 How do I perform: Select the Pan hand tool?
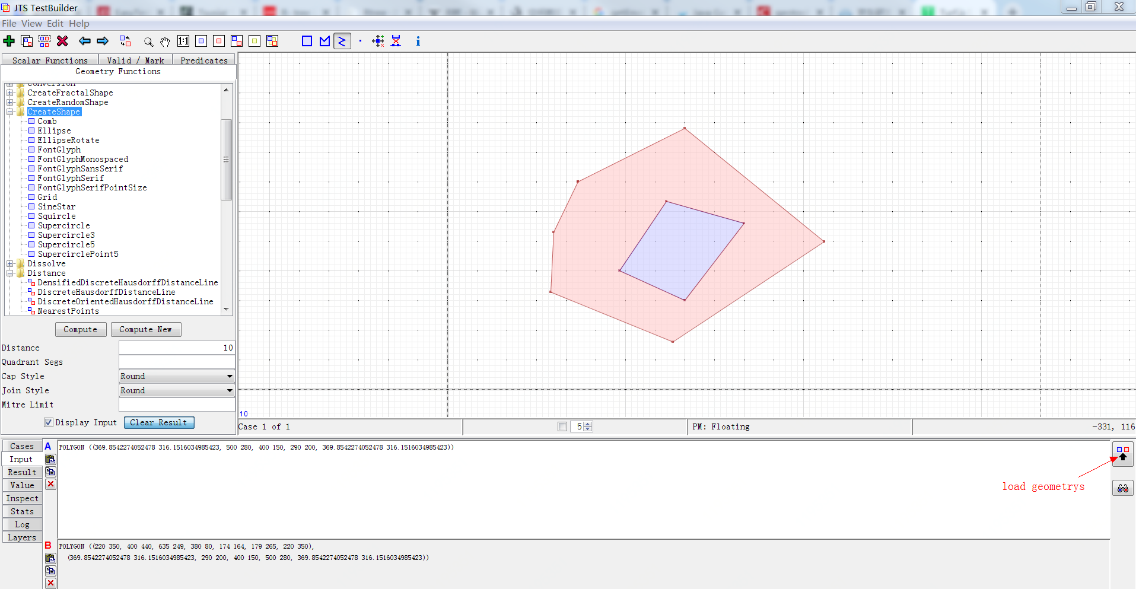164,41
